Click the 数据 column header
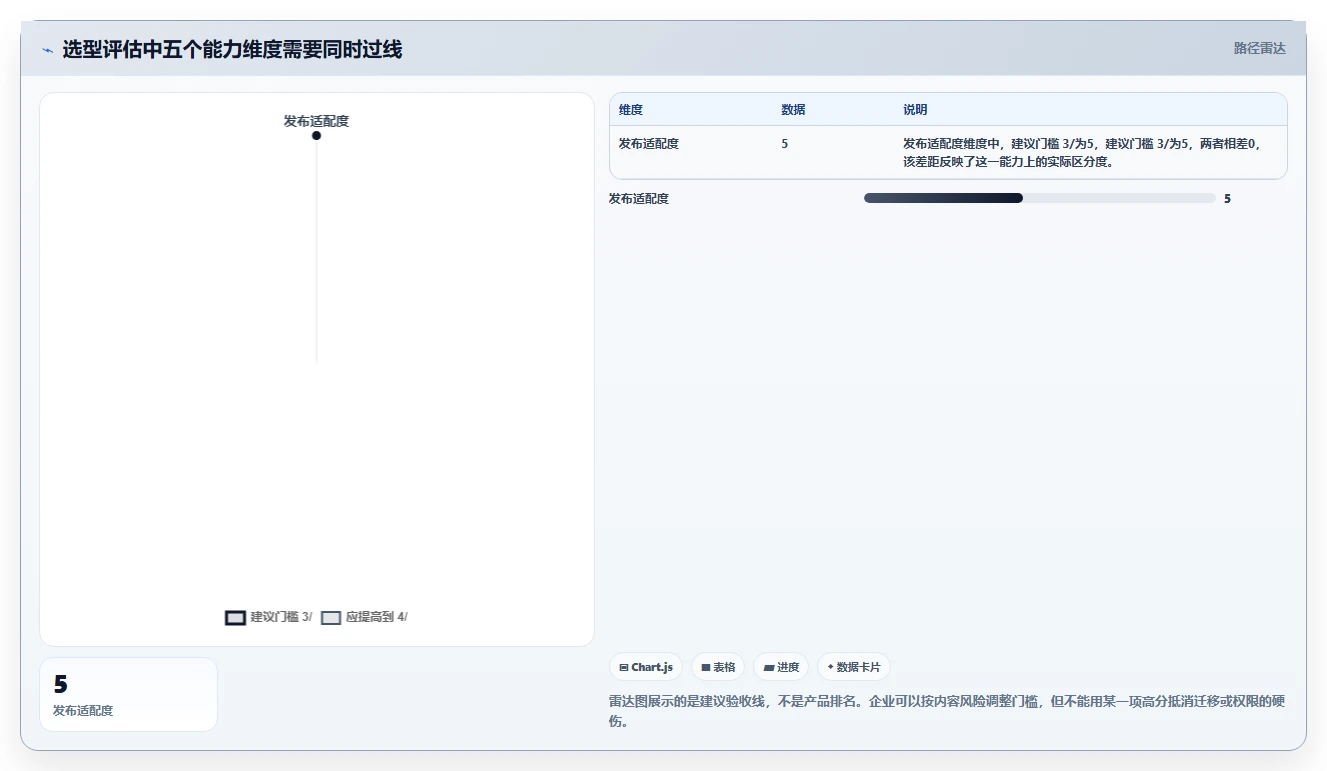Image resolution: width=1327 pixels, height=771 pixels. pos(793,110)
